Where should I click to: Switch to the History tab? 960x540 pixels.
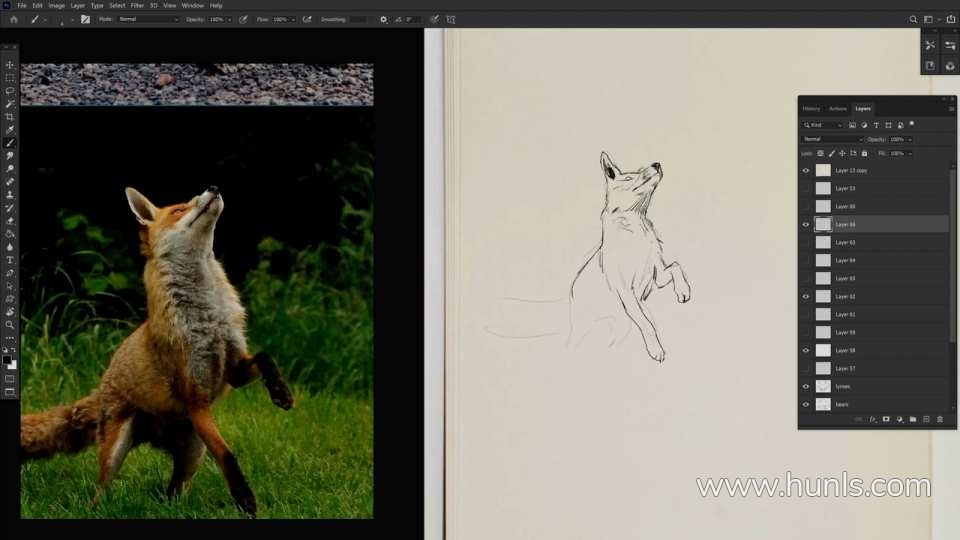(811, 108)
